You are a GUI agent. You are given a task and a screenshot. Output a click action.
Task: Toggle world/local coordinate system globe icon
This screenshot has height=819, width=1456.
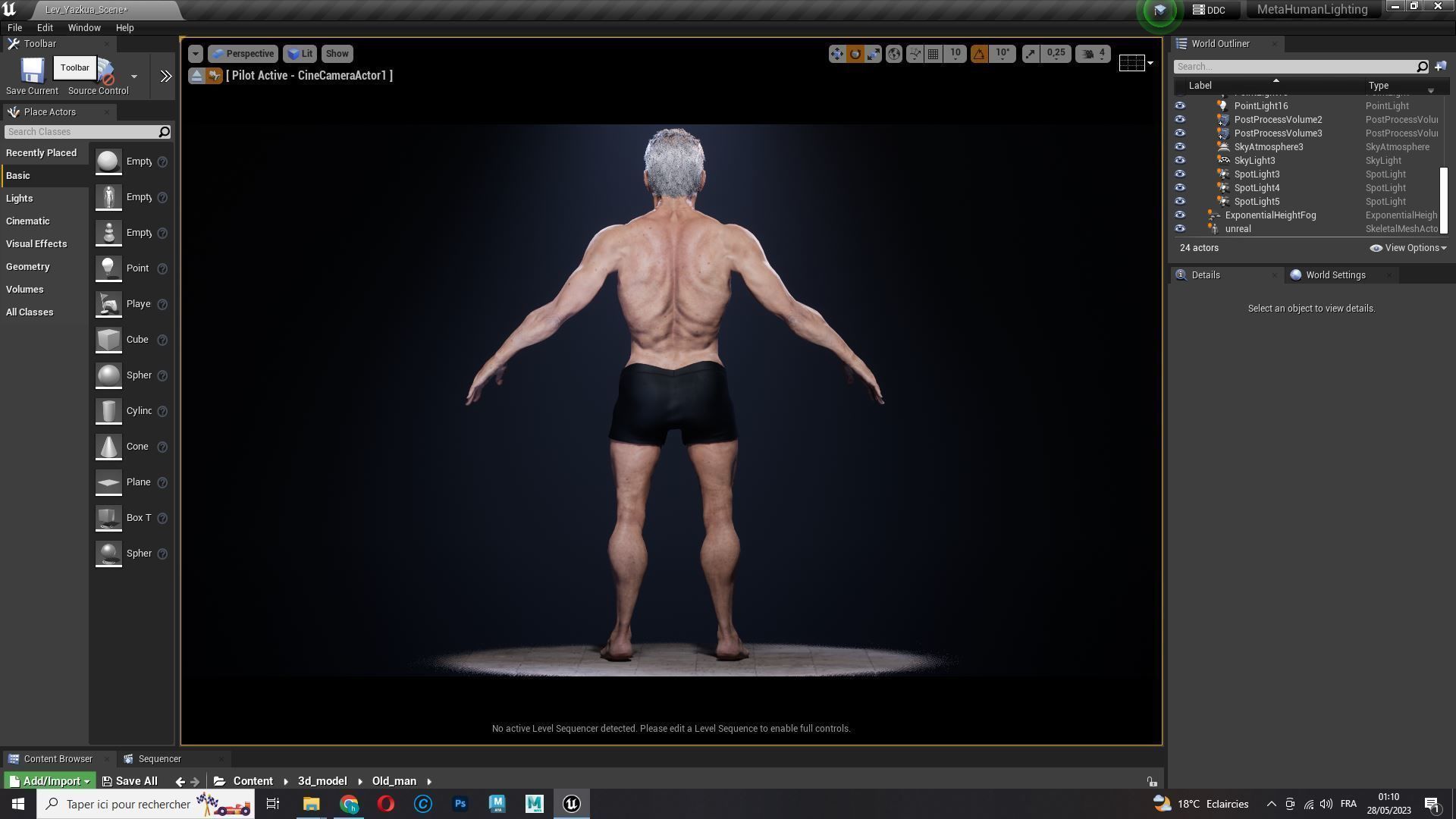click(894, 54)
